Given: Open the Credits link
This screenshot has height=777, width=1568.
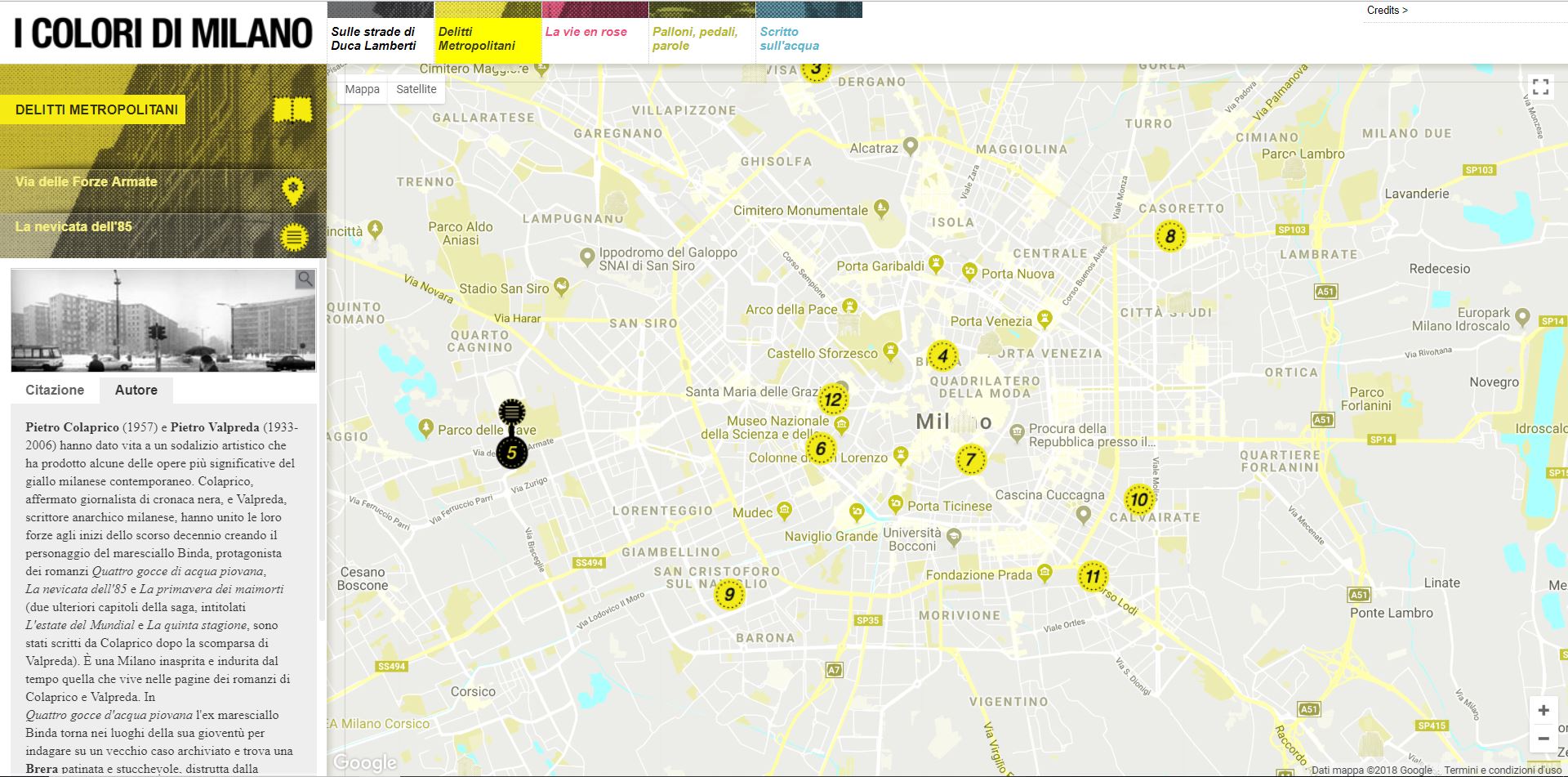Looking at the screenshot, I should tap(1387, 11).
